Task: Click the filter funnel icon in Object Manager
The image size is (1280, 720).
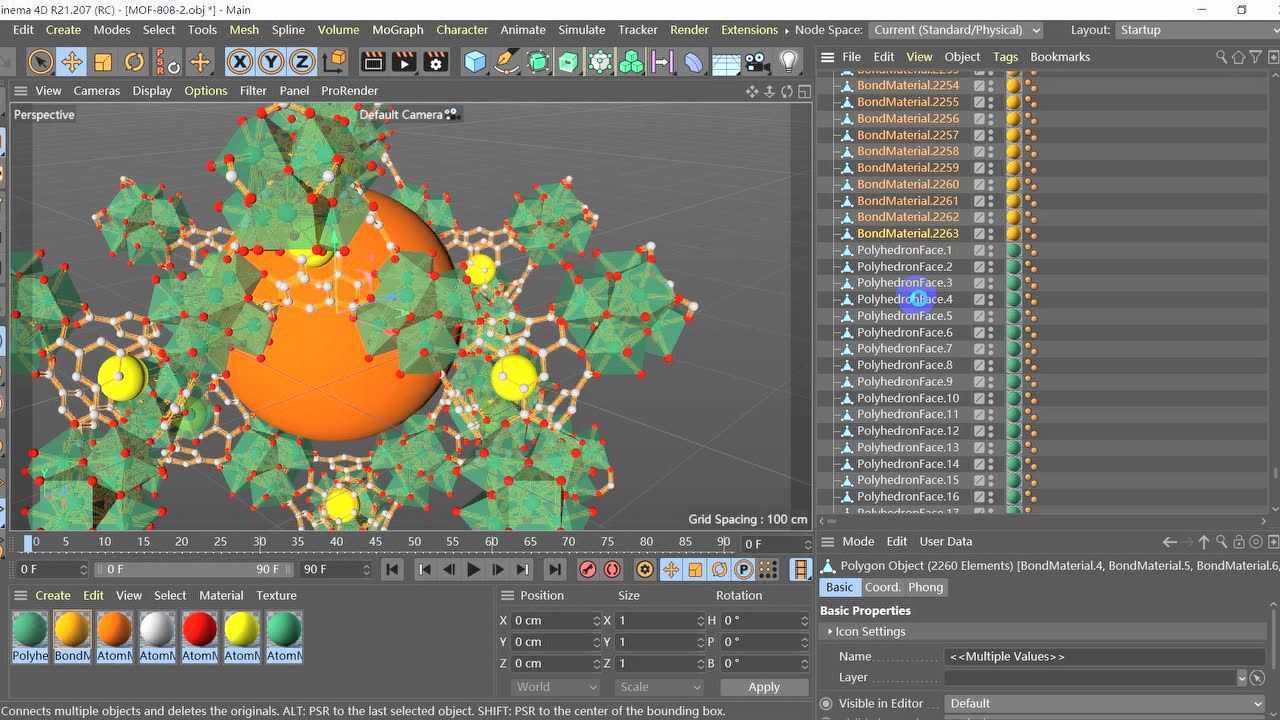Action: tap(1255, 57)
